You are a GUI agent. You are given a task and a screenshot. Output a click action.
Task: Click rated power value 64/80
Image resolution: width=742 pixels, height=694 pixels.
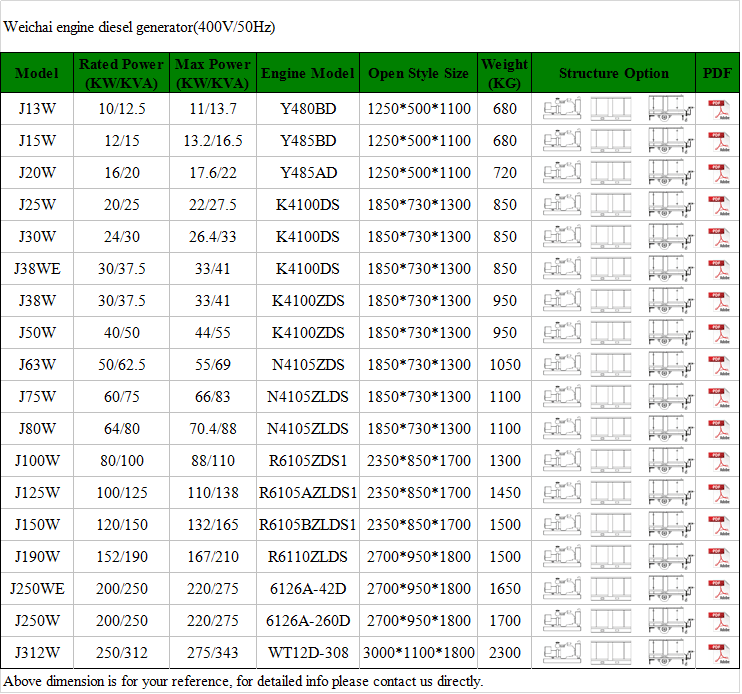pos(122,429)
